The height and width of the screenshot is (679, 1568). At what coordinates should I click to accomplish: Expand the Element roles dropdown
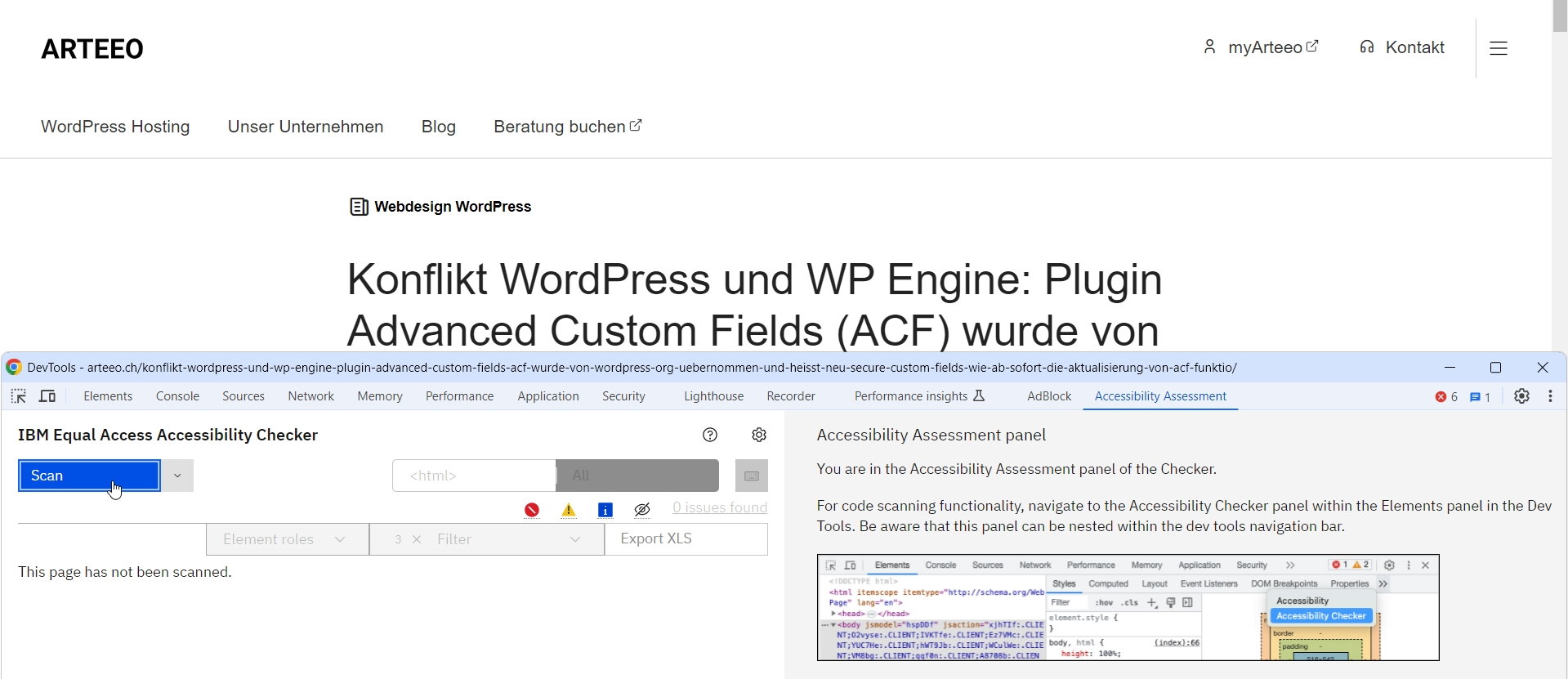pyautogui.click(x=288, y=539)
